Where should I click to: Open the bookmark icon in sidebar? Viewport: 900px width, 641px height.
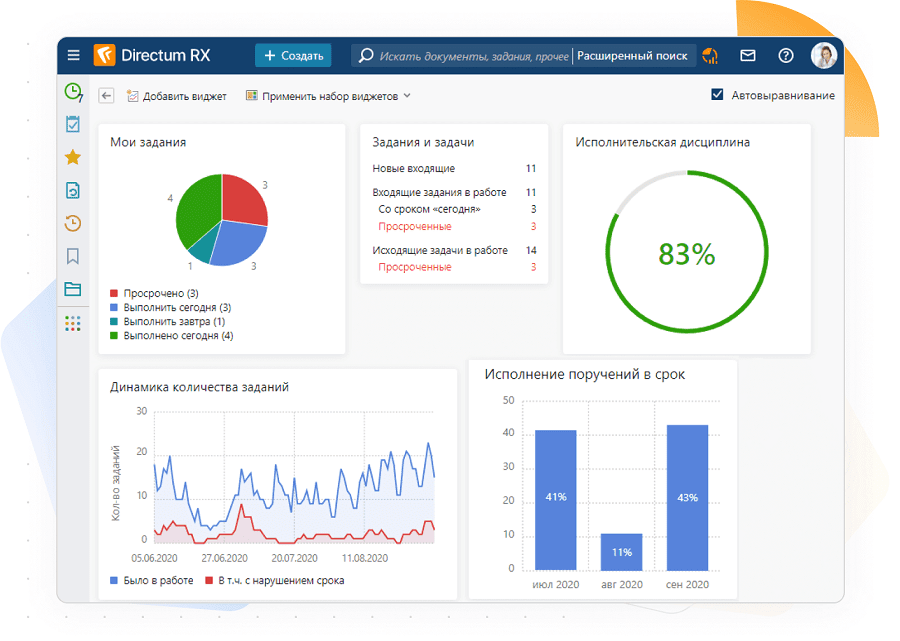click(x=73, y=257)
